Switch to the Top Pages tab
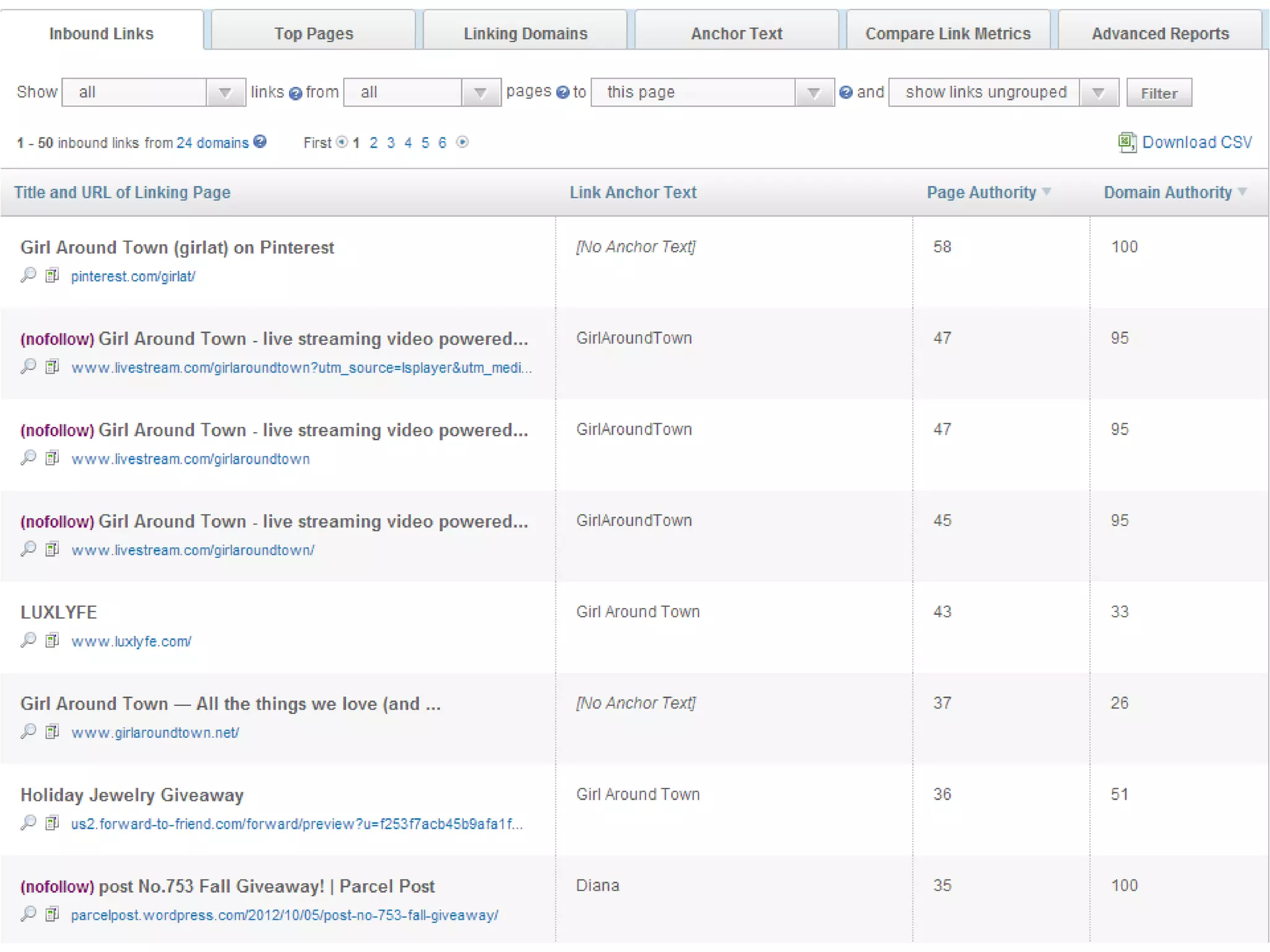1270x952 pixels. pos(314,33)
